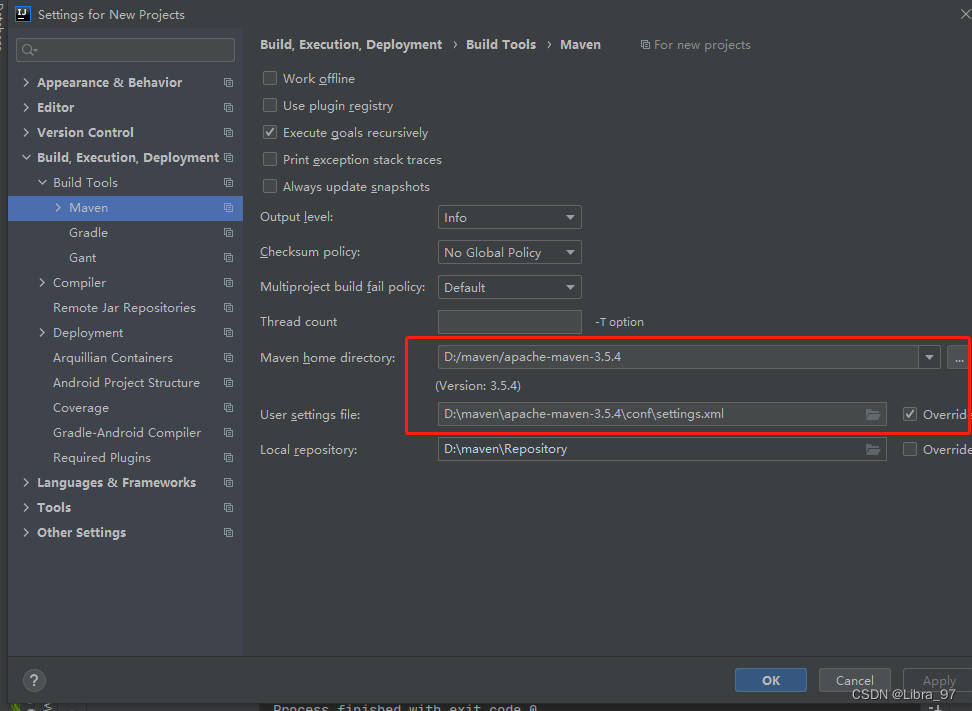Expand the Compiler node
972x711 pixels.
click(x=42, y=283)
